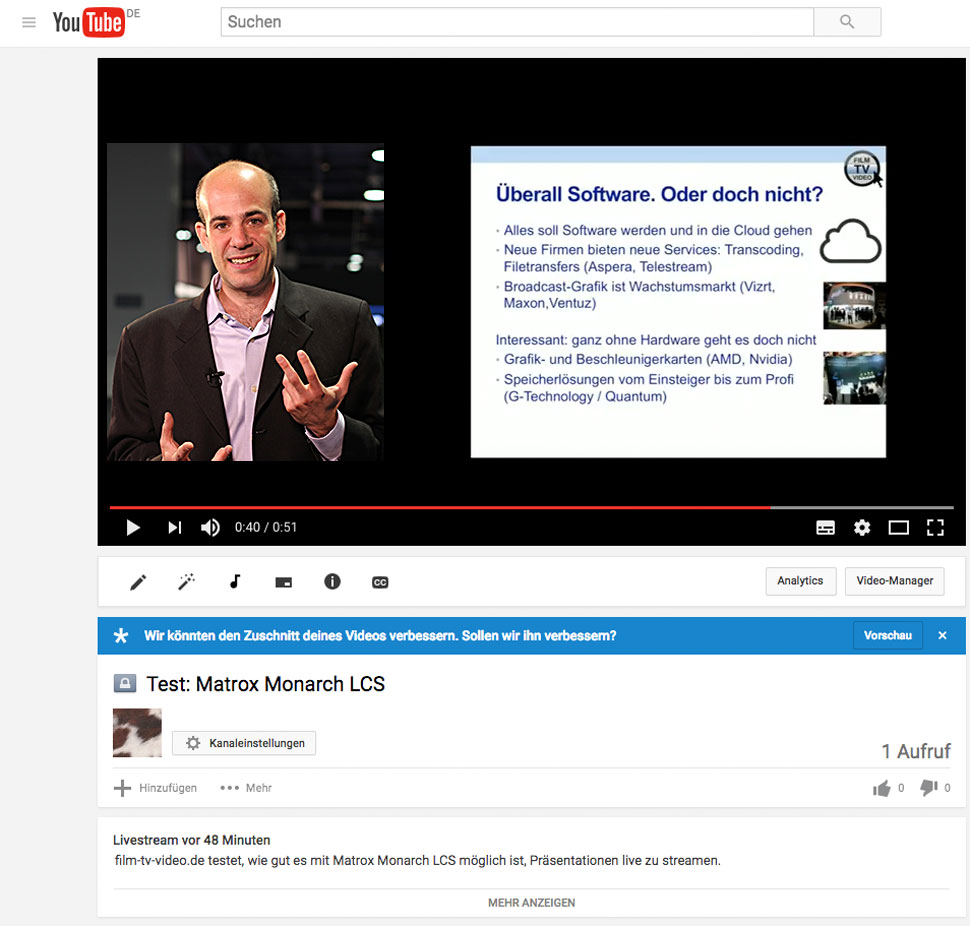Screen dimensions: 970x926
Task: Open the end screen cards tool
Action: [x=283, y=582]
